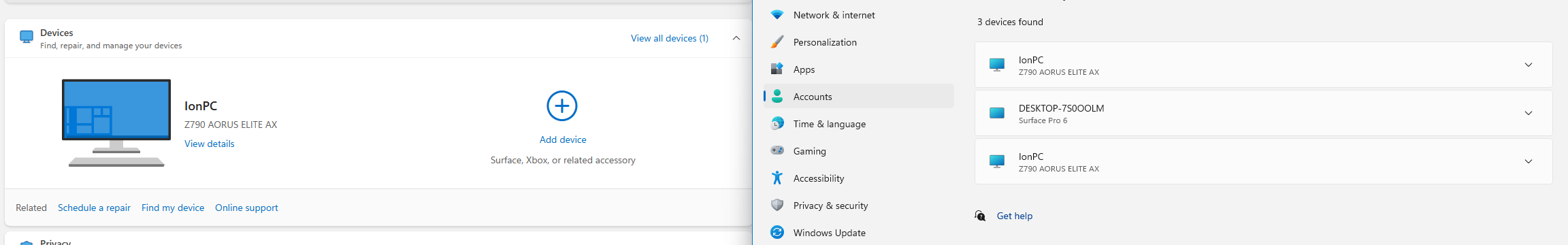Open Privacy & security settings

pos(859,205)
